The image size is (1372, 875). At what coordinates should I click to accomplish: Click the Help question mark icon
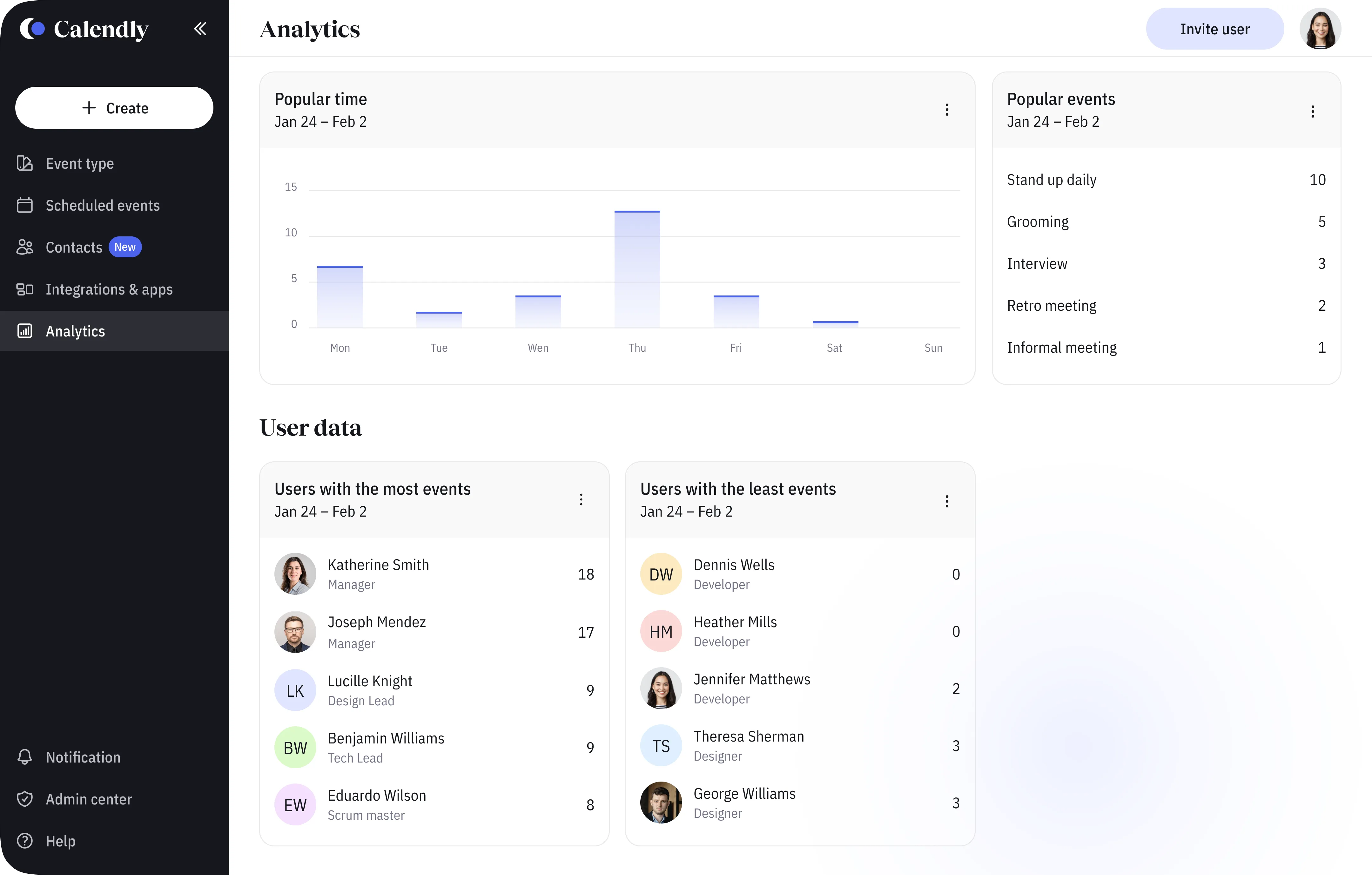tap(24, 841)
